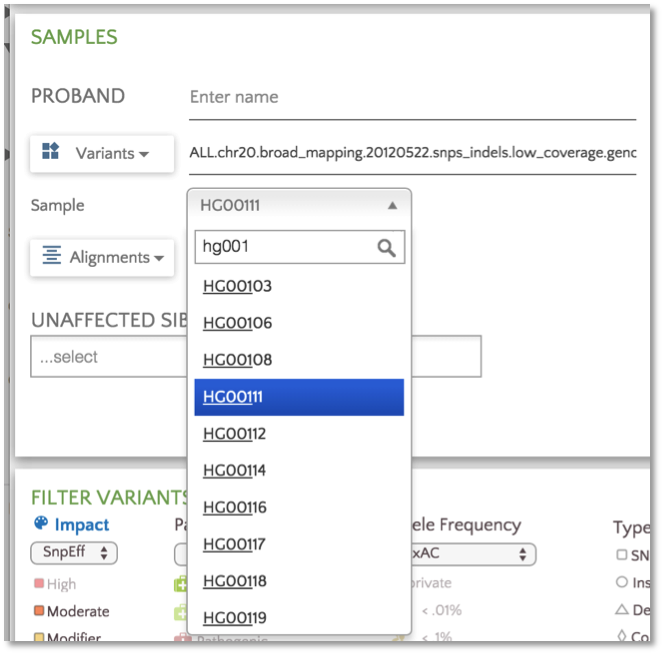Click the Impact filter heading

point(82,525)
